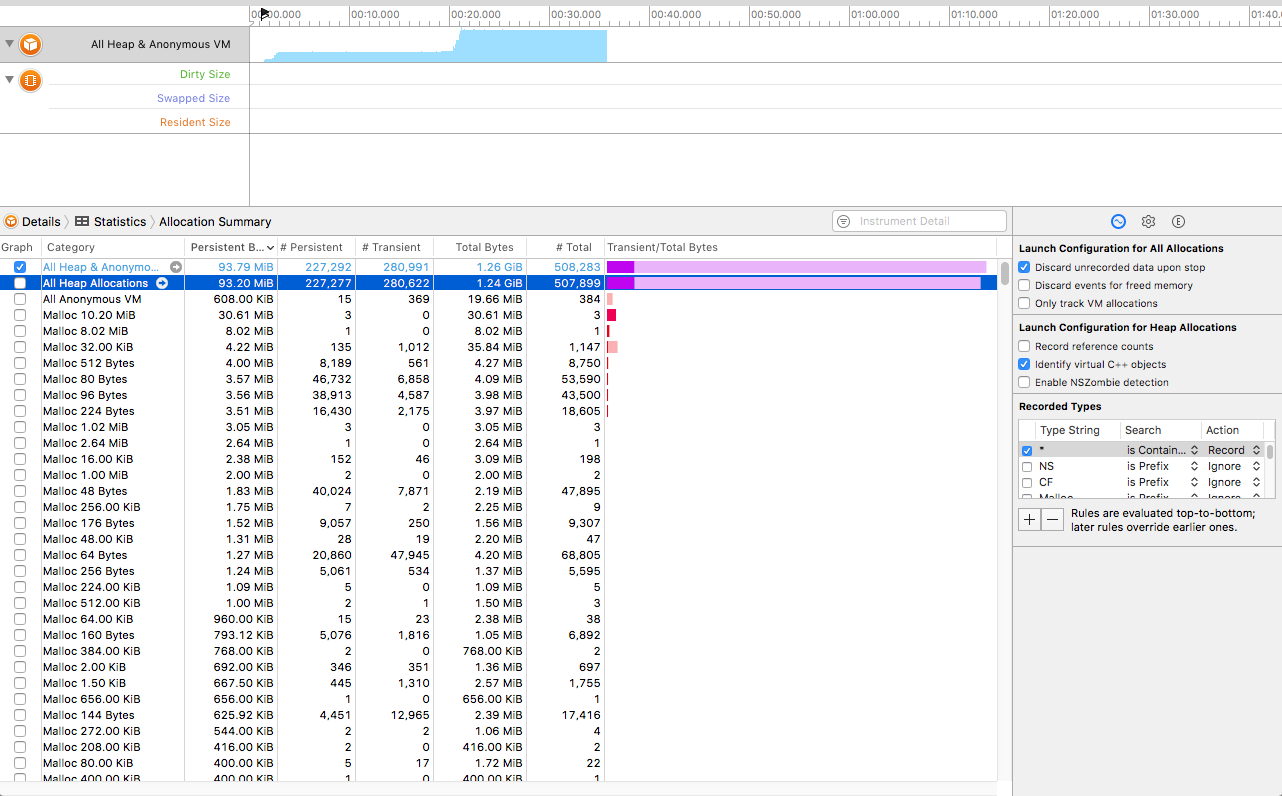Click the orange Details icon in jump bar
The image size is (1282, 796).
click(x=10, y=222)
